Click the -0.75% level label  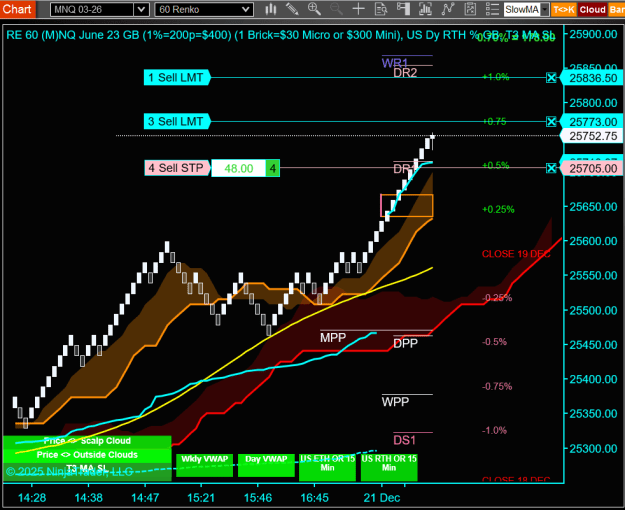point(497,386)
